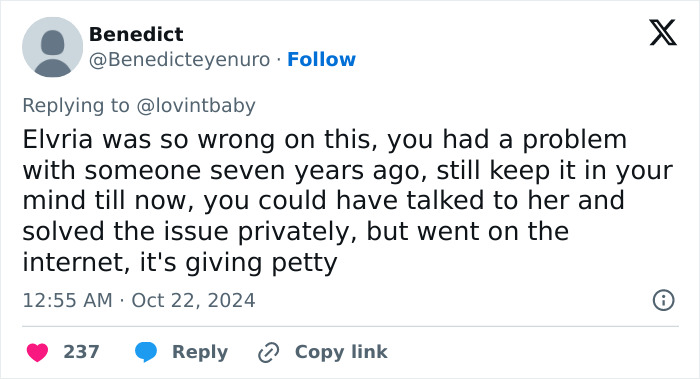Viewport: 700px width, 379px height.
Task: Select the Reply text label
Action: pos(200,352)
